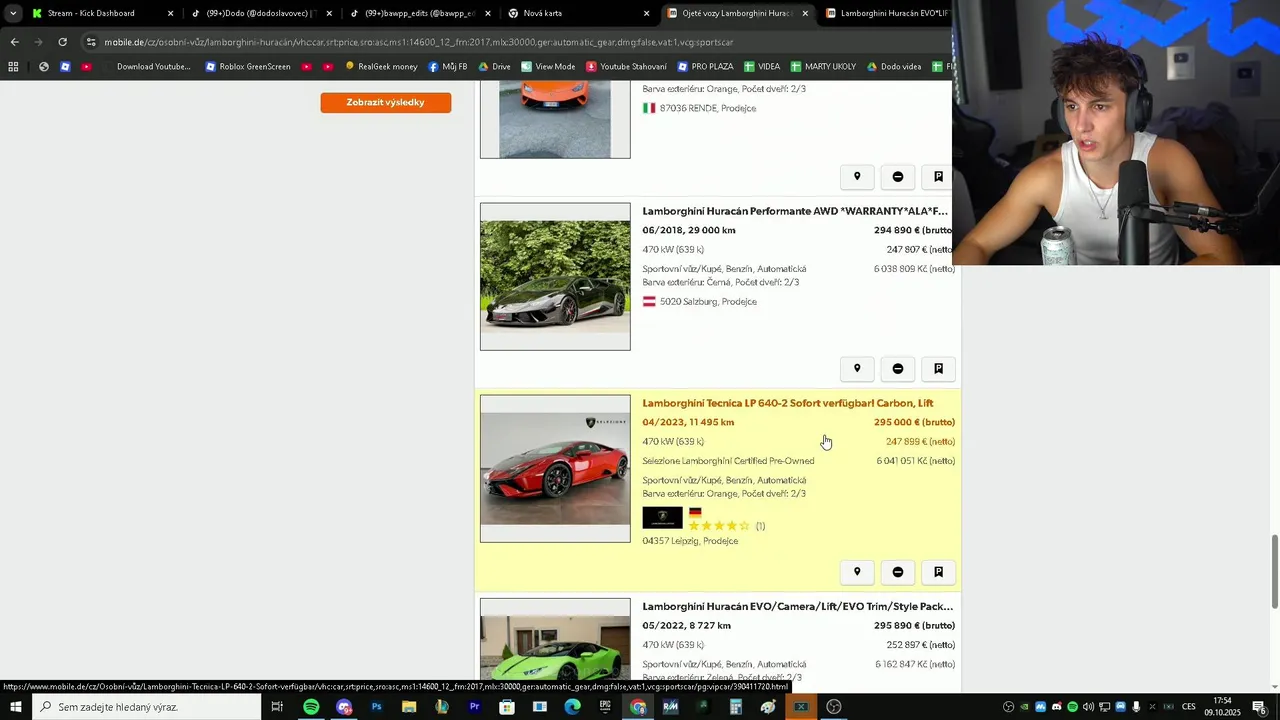This screenshot has height=720, width=1280.
Task: Open Lamborghini Huracán Performante AWD listing title
Action: (x=795, y=211)
